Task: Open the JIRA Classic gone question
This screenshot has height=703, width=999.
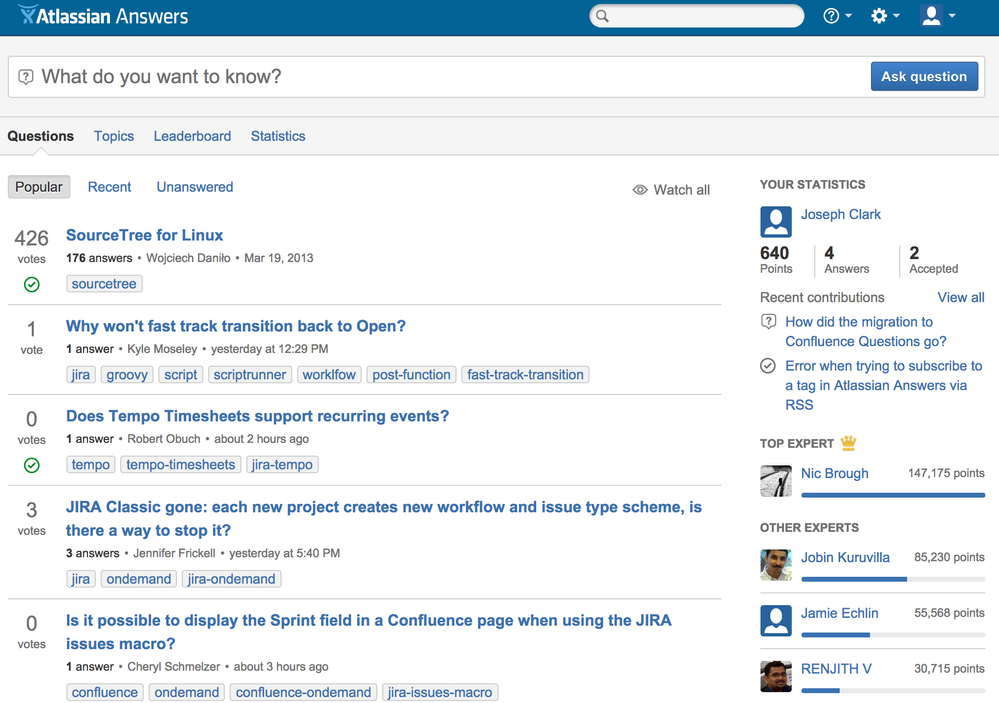Action: pyautogui.click(x=384, y=519)
